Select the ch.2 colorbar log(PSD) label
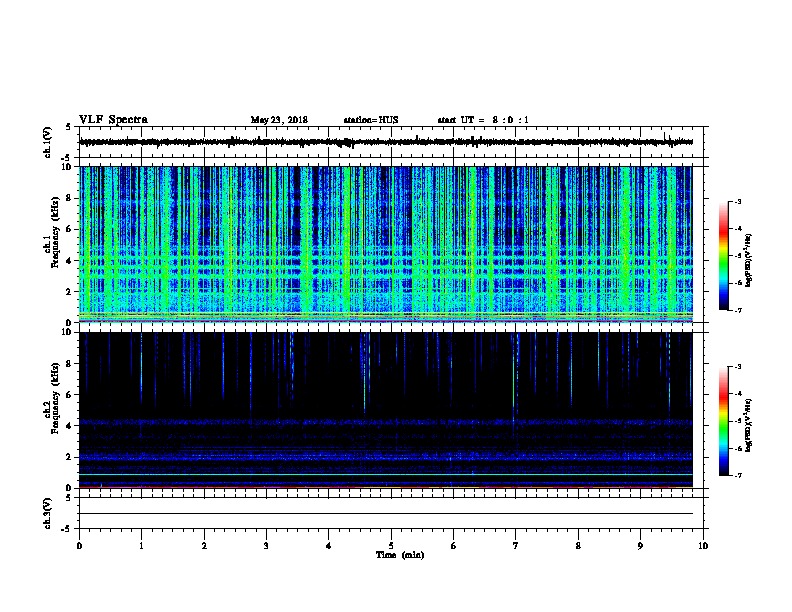 [x=749, y=425]
